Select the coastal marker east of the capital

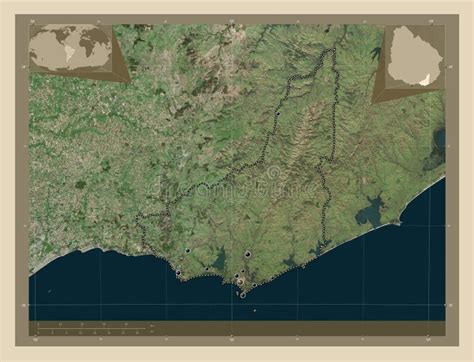[x=254, y=285]
